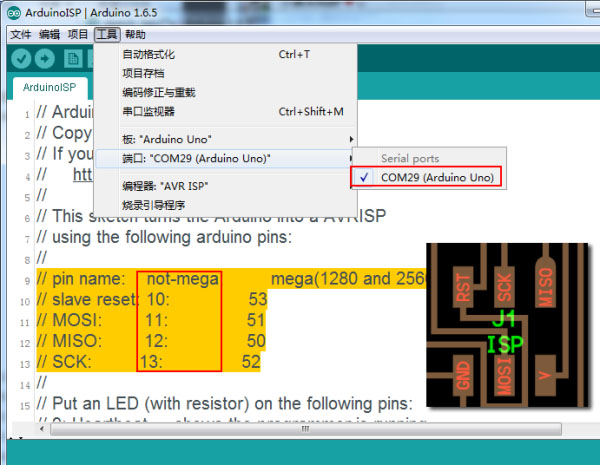
Task: Click the underlined htt link on line 4
Action: point(83,175)
